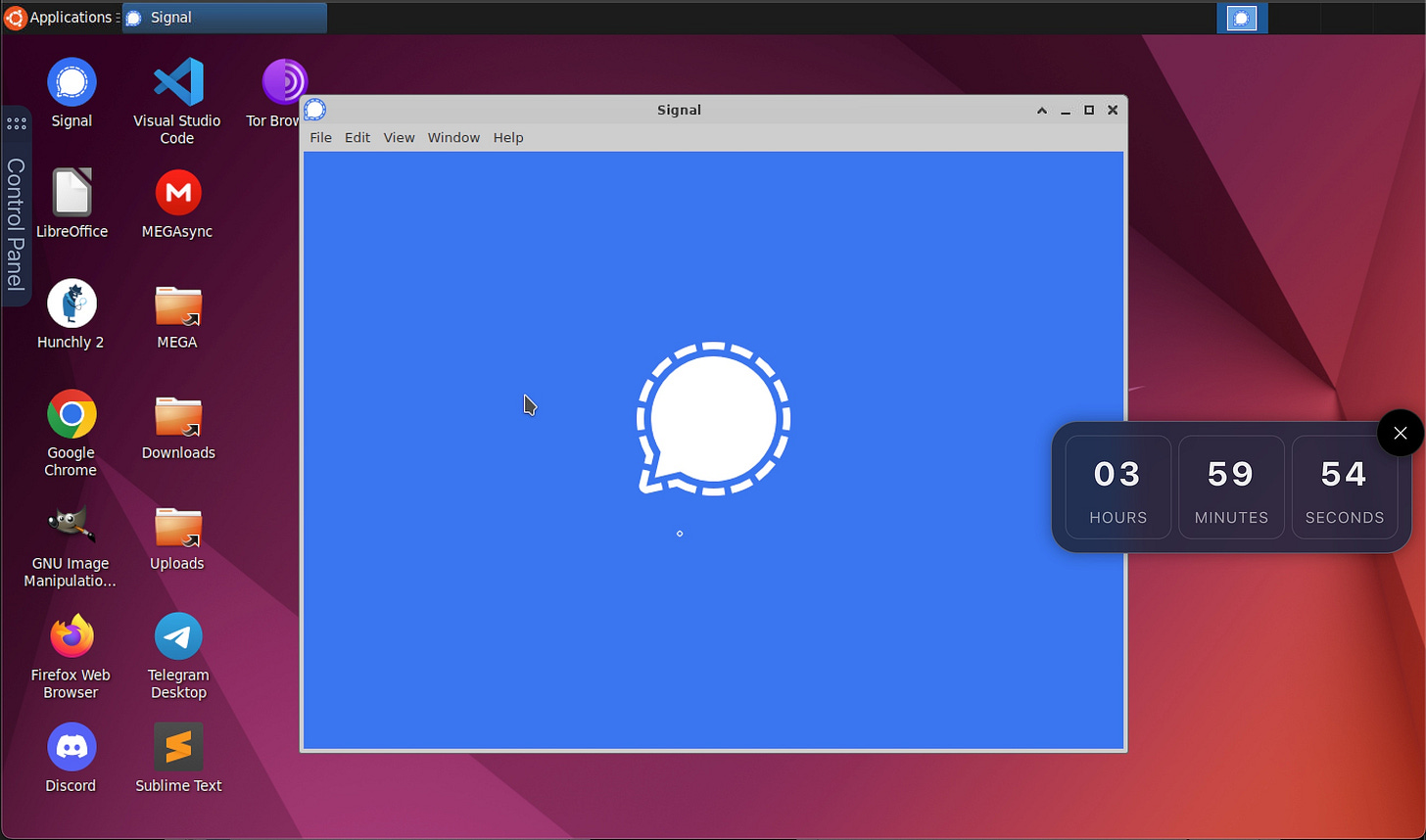Image resolution: width=1426 pixels, height=840 pixels.
Task: Click the large Signal logo on the loading screen
Action: [x=714, y=419]
